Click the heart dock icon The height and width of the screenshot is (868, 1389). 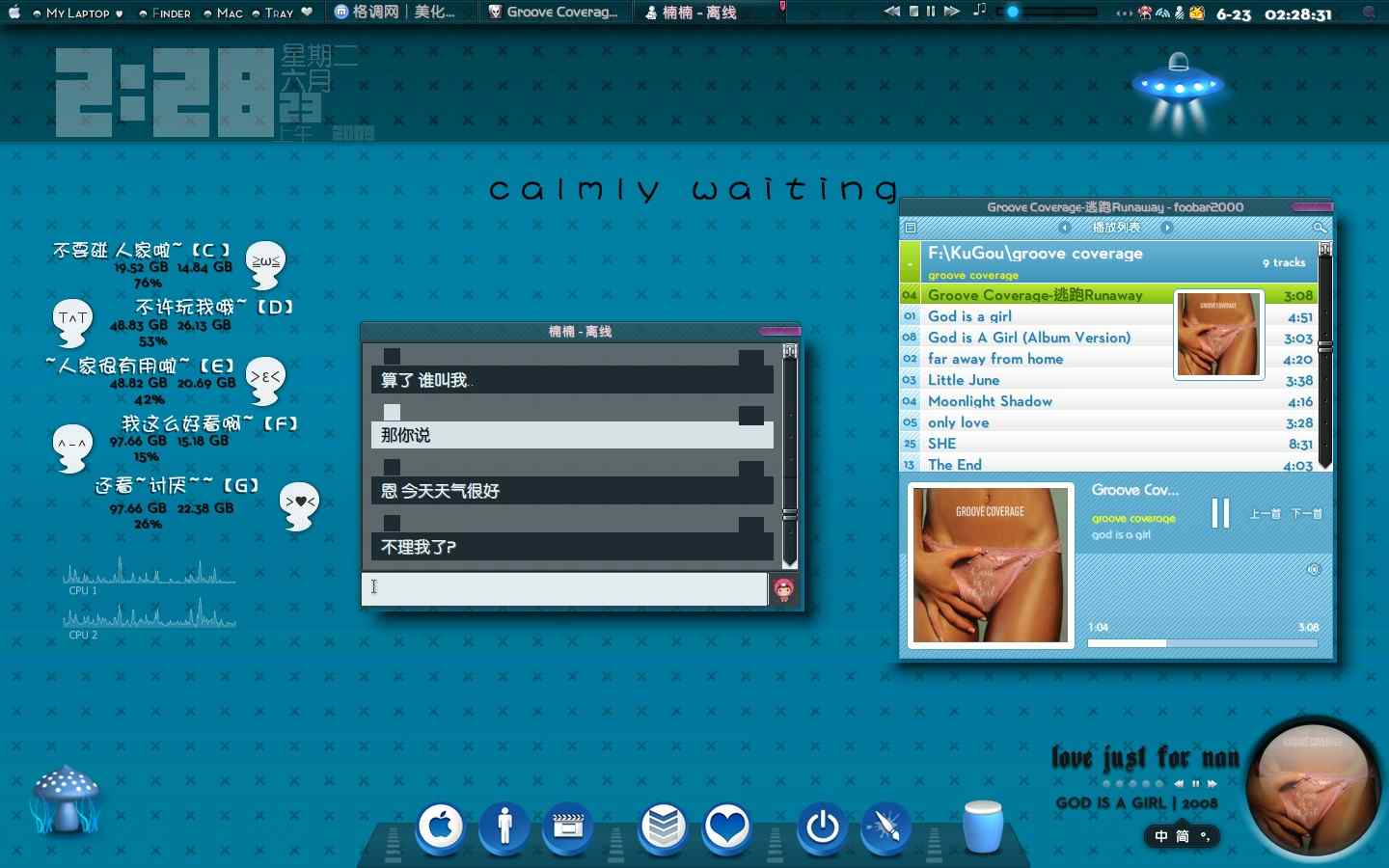tap(727, 827)
